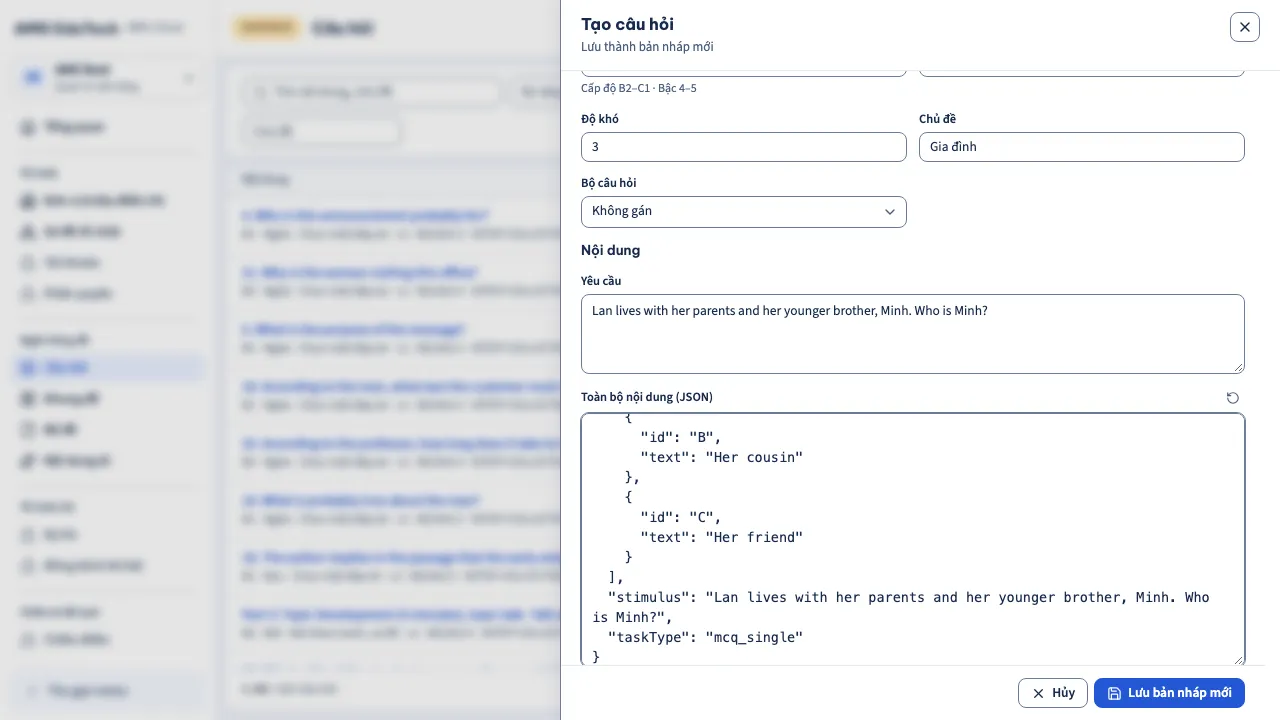Click the hint text "Cấp độ B2–C1 · Bậc 4–5"
The width and height of the screenshot is (1280, 720).
coord(639,88)
